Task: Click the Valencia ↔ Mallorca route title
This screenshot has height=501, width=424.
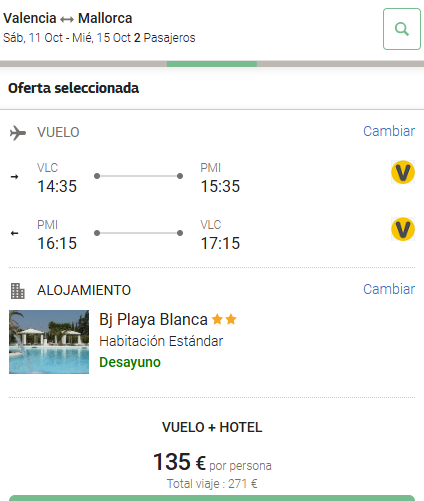Action: tap(68, 18)
